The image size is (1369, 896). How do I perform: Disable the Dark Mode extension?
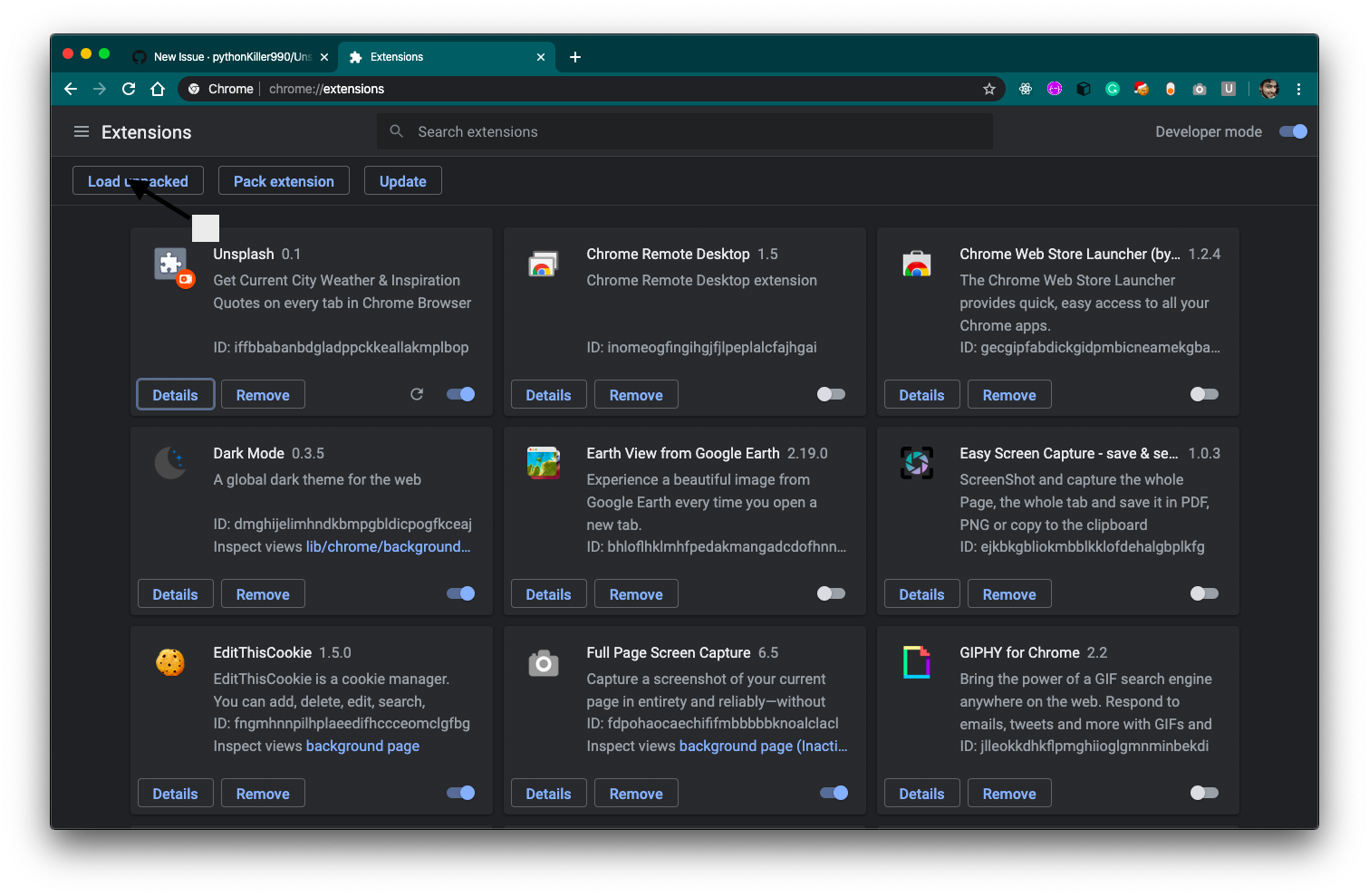pos(461,593)
